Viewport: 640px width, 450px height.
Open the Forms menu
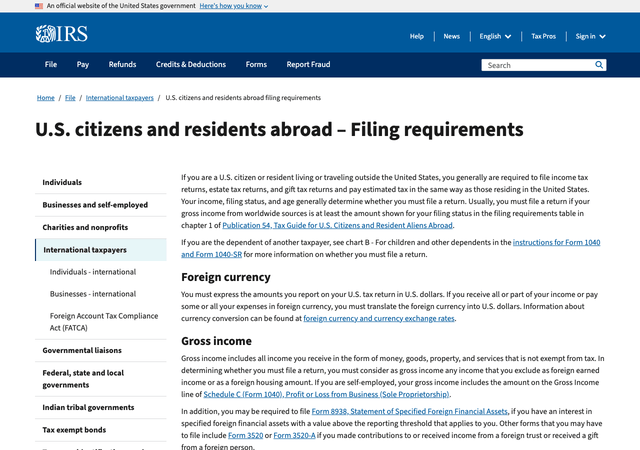click(x=256, y=65)
